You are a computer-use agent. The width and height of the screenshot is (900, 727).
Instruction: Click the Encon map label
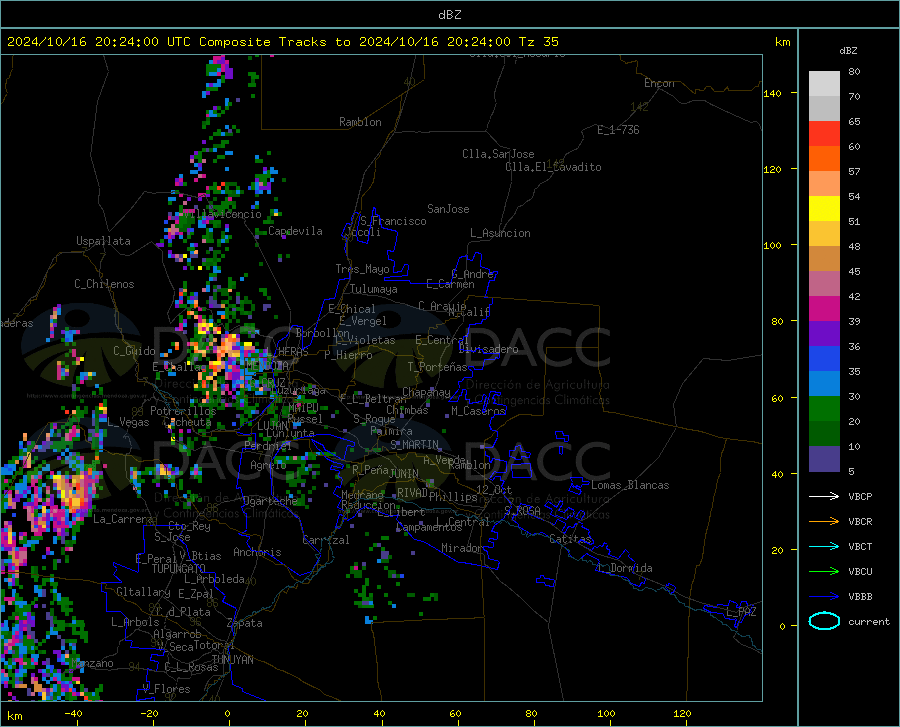[659, 83]
